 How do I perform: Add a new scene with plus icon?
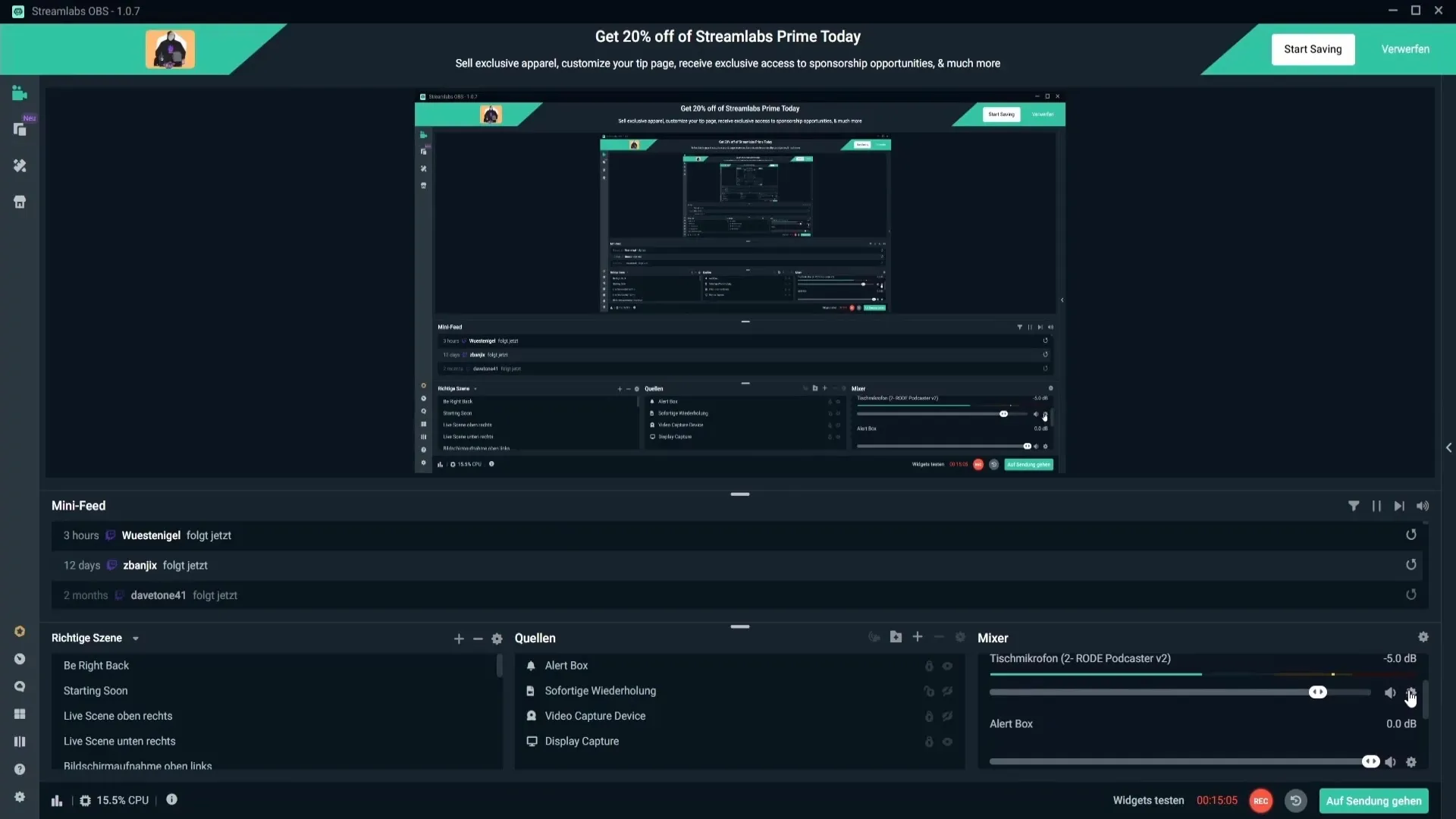pos(459,639)
